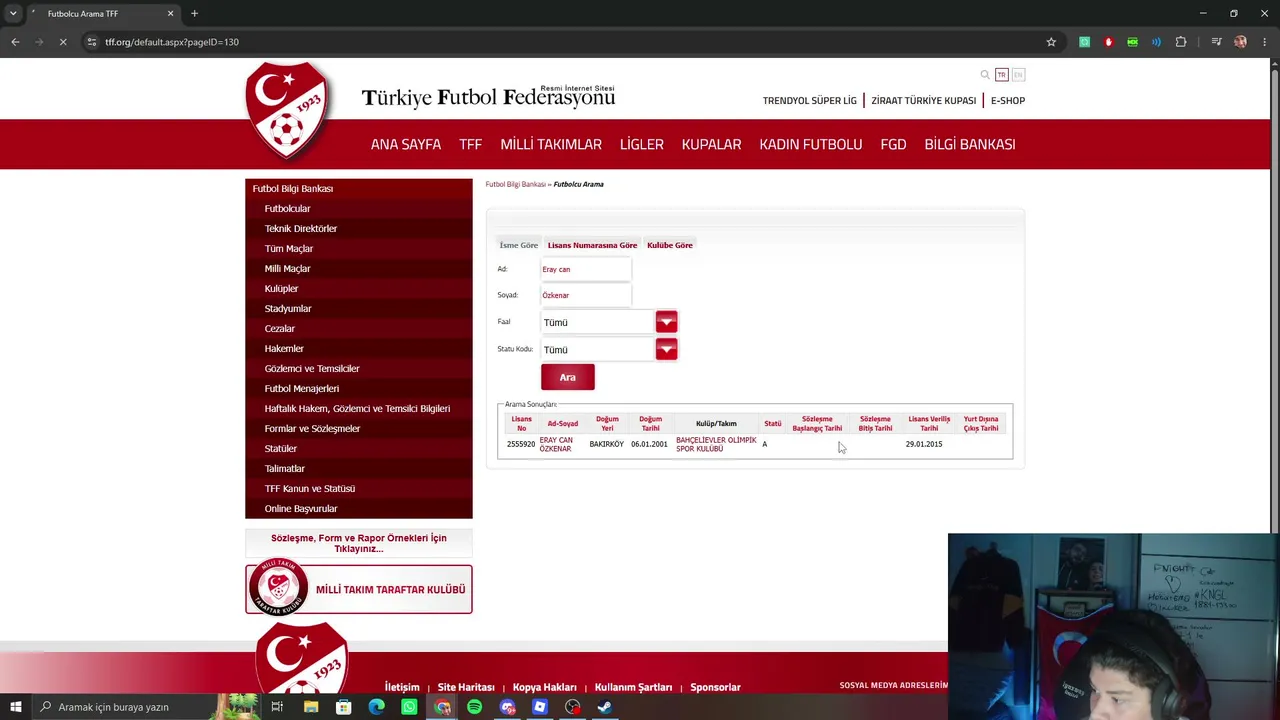
Task: Open BAHÇELİEVLER OLİMPİK SPOR KULÜBÜ link
Action: point(716,444)
